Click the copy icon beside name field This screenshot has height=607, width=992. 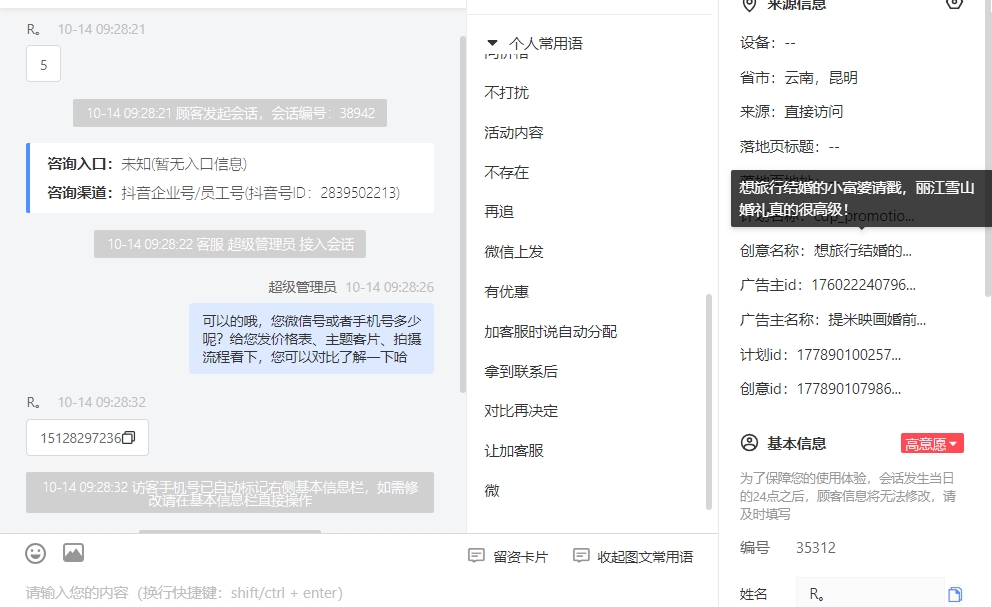955,594
